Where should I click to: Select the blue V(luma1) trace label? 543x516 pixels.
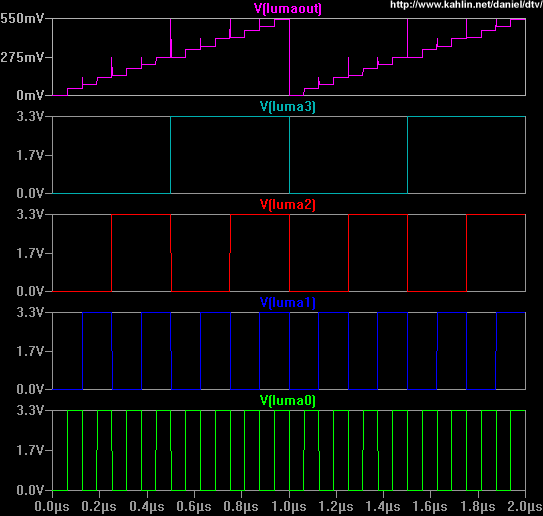click(288, 302)
